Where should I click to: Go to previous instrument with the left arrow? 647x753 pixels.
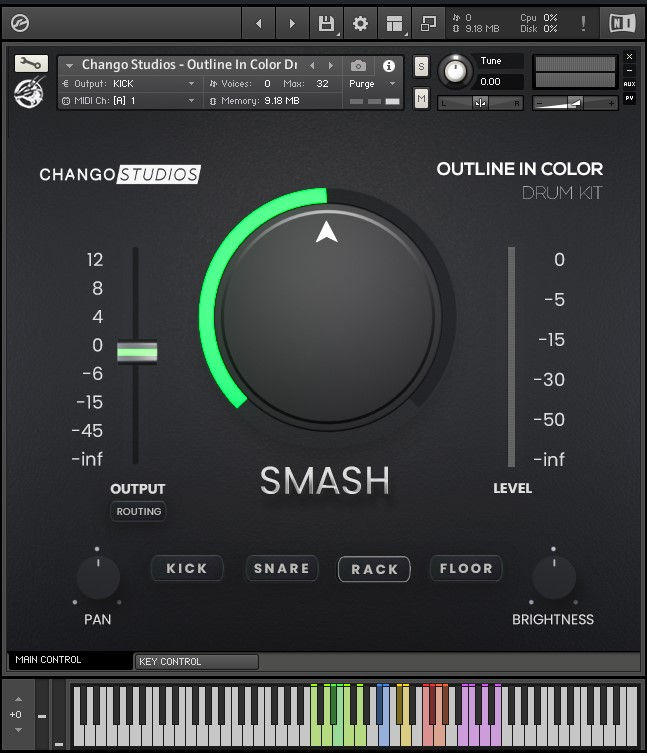pos(258,23)
